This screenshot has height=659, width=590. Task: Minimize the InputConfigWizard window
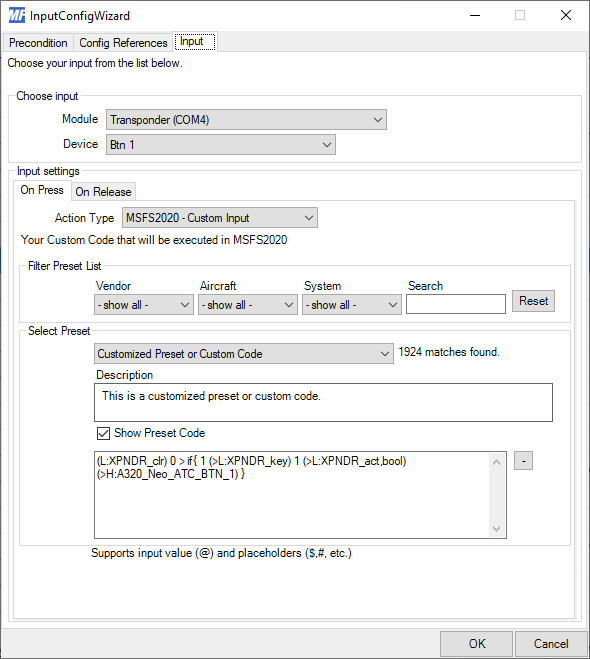point(475,16)
